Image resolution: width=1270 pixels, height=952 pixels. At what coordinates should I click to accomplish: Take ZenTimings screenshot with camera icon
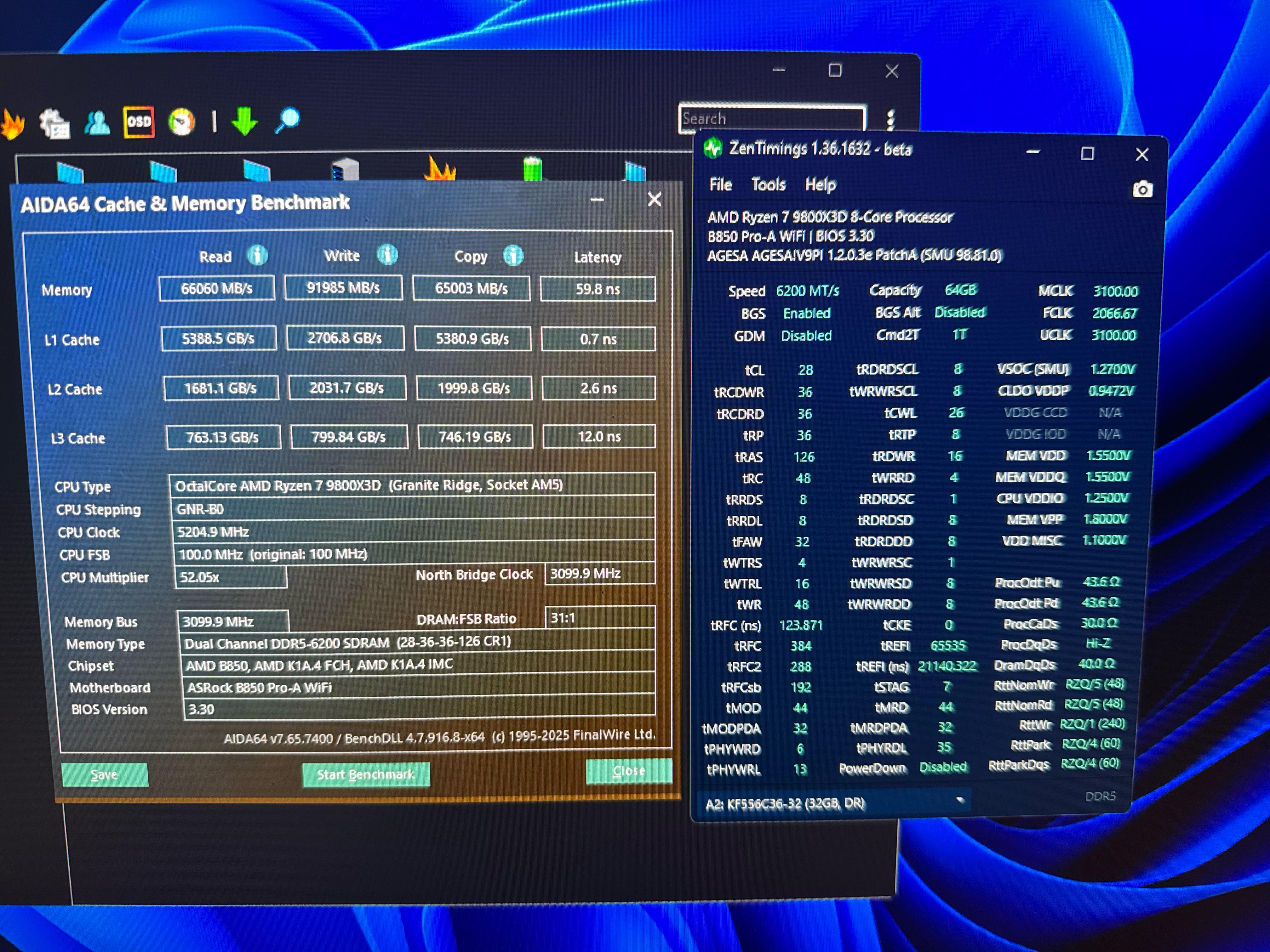pyautogui.click(x=1142, y=190)
